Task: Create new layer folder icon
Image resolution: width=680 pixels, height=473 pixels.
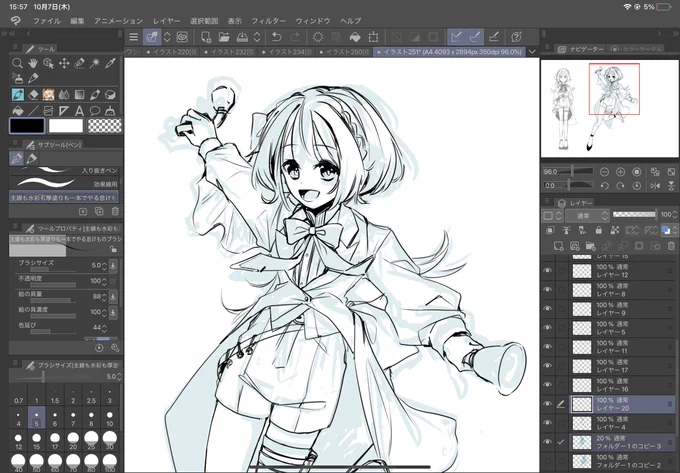Action: click(590, 246)
